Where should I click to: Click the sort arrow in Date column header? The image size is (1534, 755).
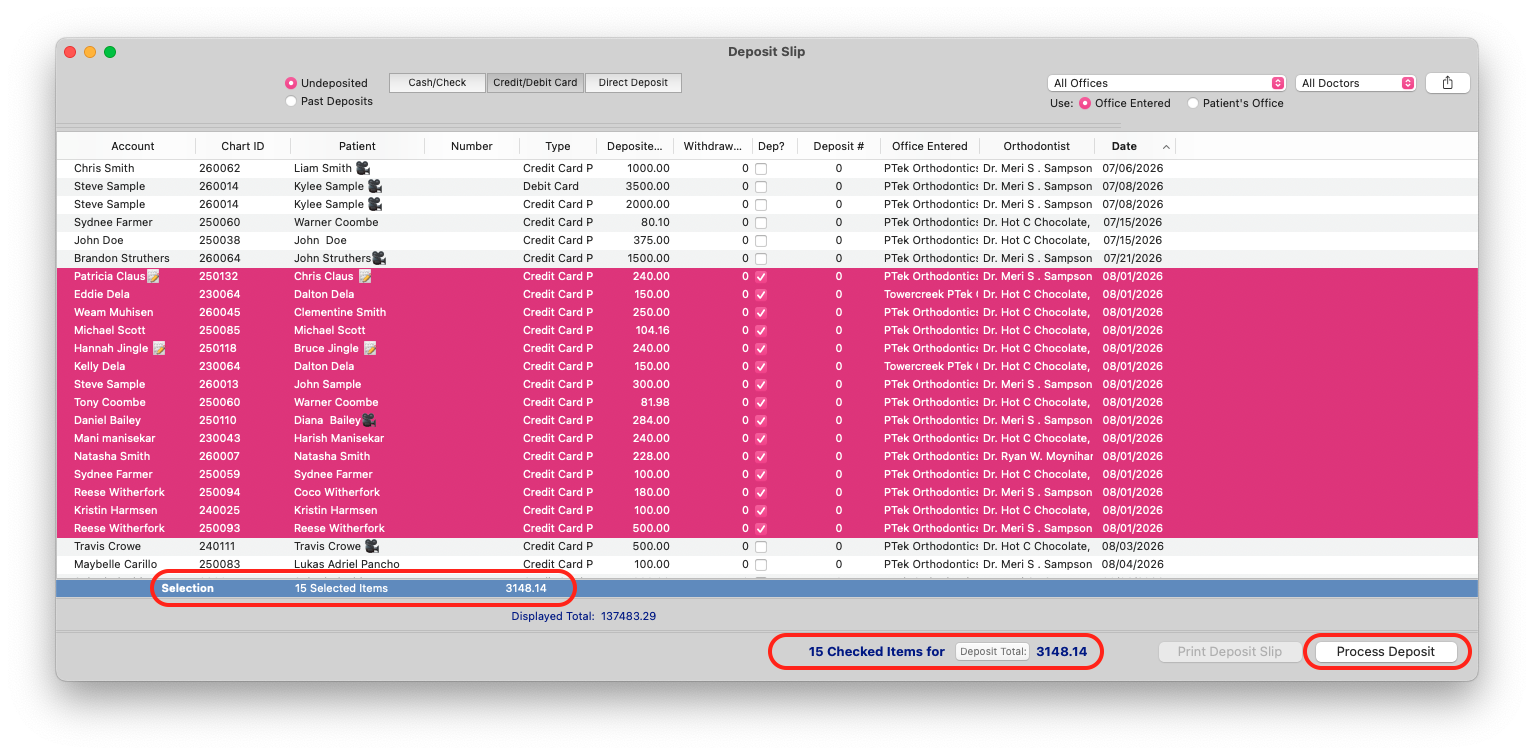pyautogui.click(x=1166, y=147)
